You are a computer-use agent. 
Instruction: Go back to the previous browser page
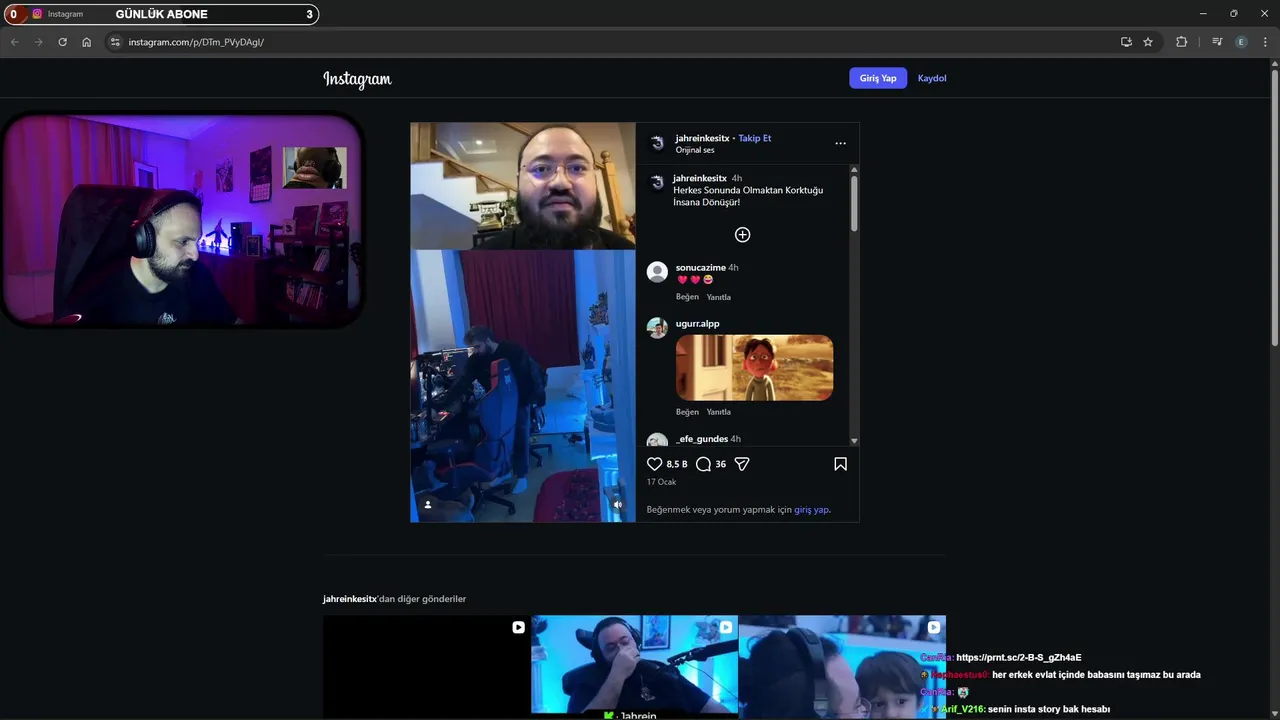[15, 42]
